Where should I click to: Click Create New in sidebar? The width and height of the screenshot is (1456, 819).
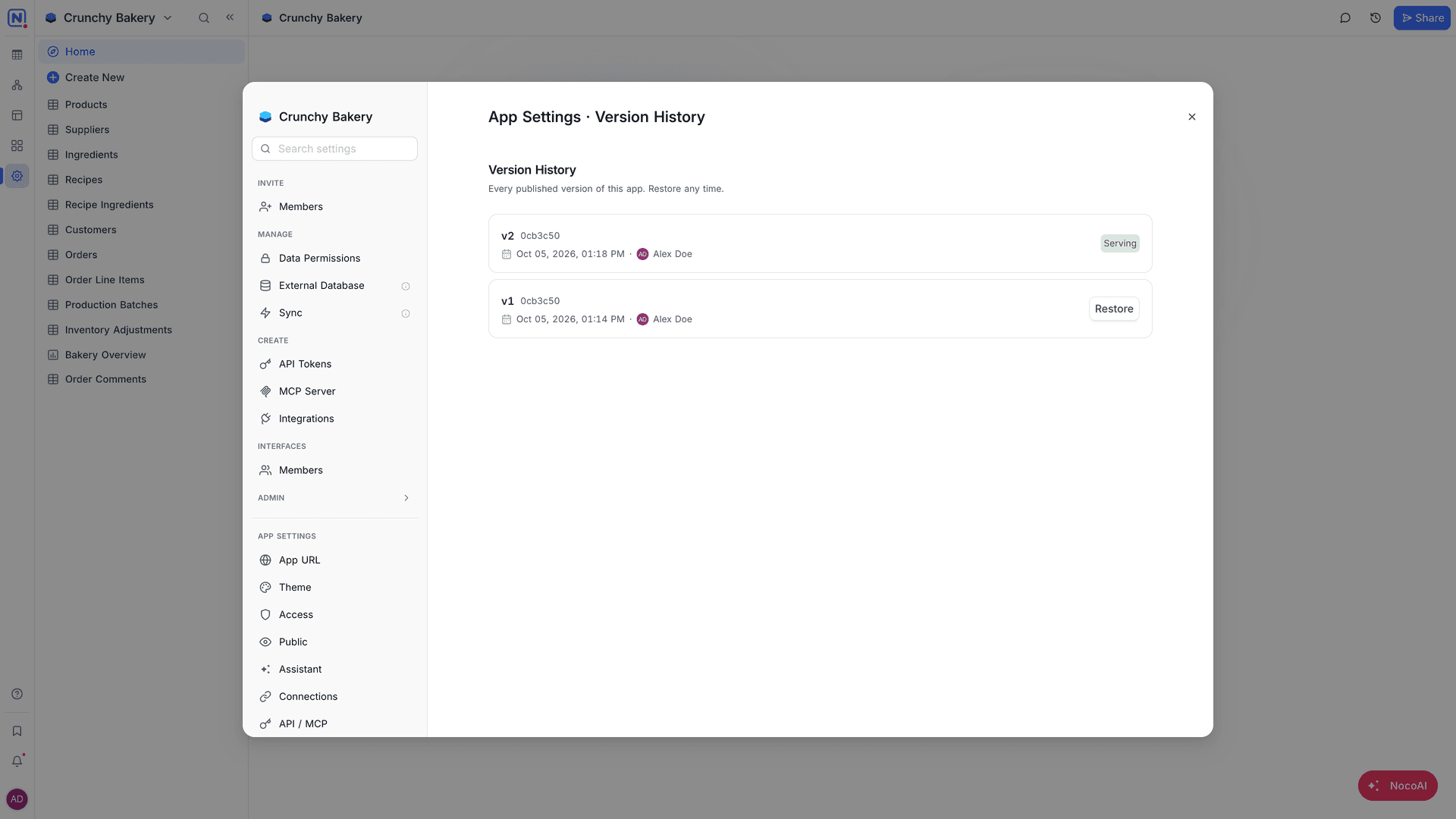coord(141,77)
